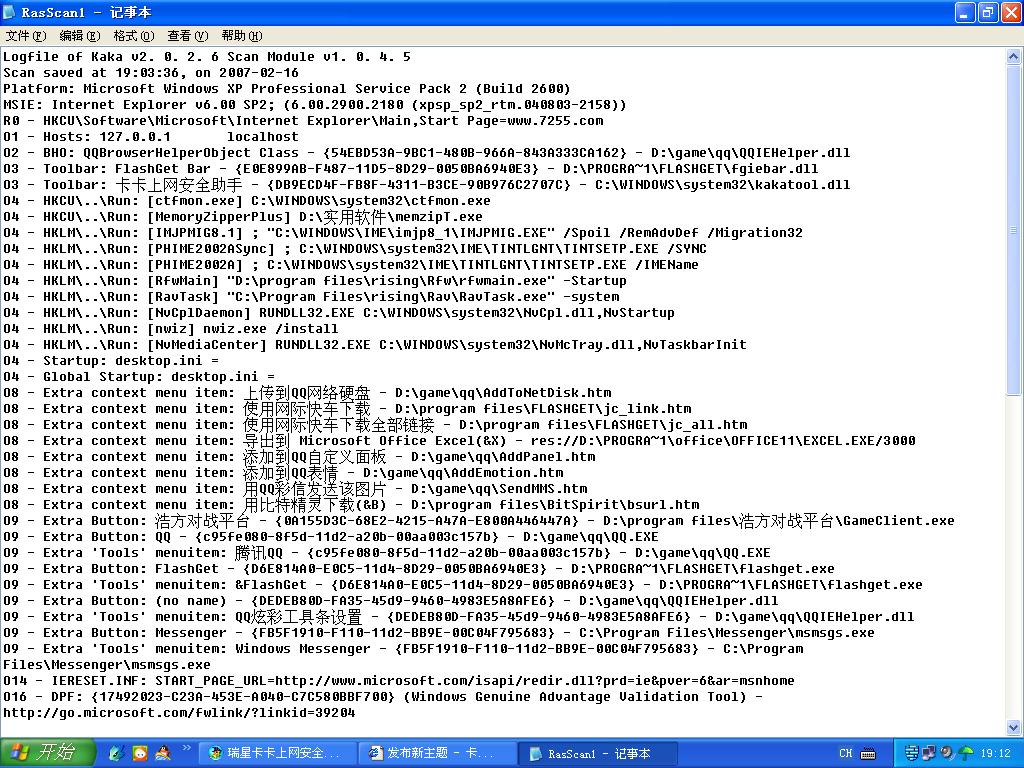Click the Tools menuitem: 腾讯QQ line
1024x768 pixels.
tap(387, 552)
